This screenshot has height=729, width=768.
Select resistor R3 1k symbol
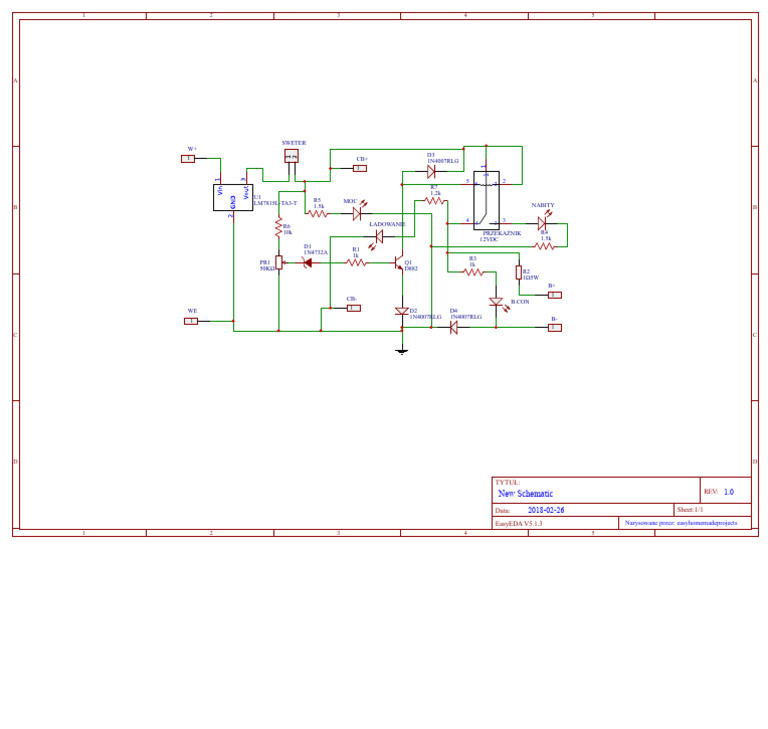[x=474, y=272]
